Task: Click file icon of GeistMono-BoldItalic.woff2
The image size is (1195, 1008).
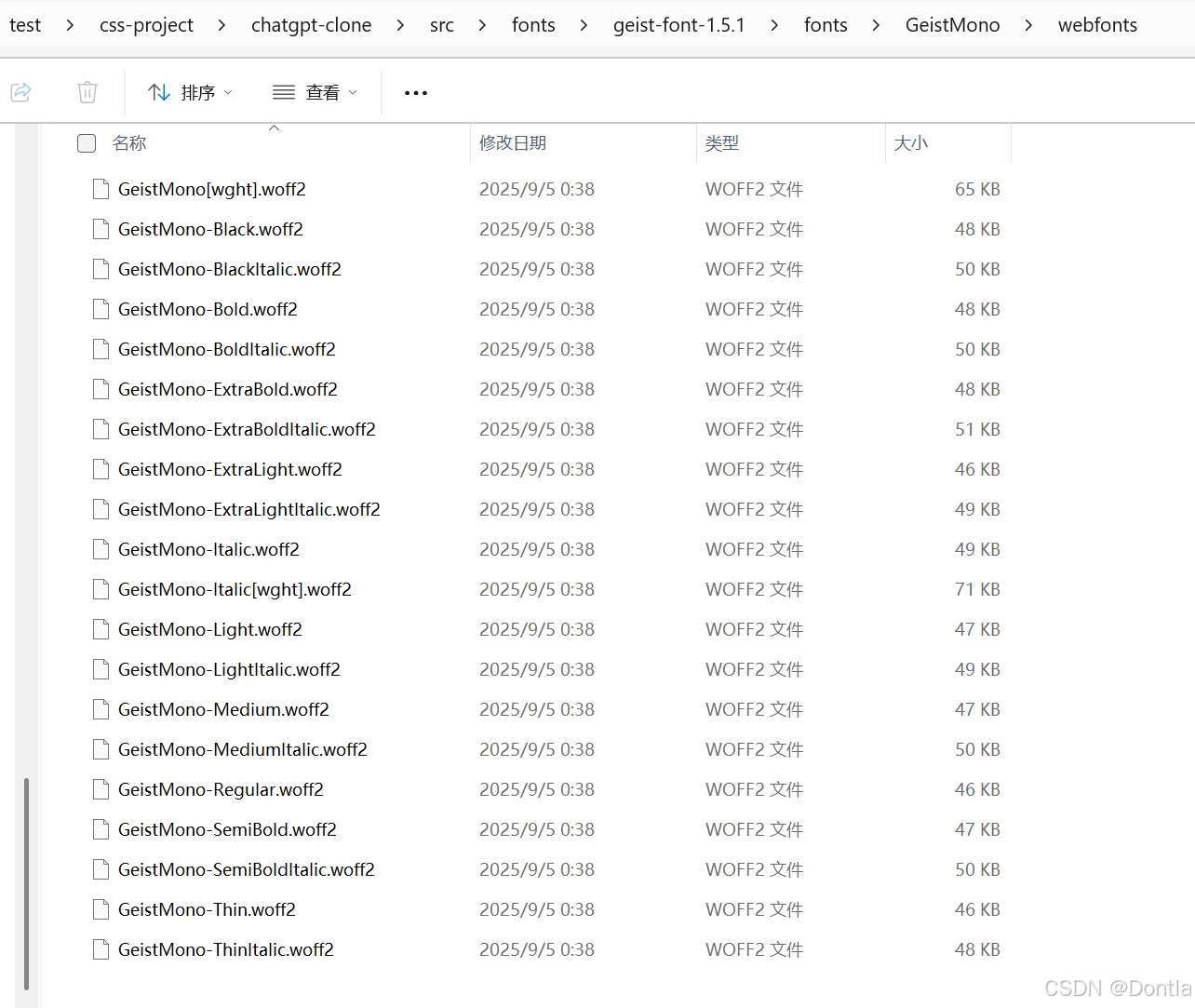Action: click(101, 349)
